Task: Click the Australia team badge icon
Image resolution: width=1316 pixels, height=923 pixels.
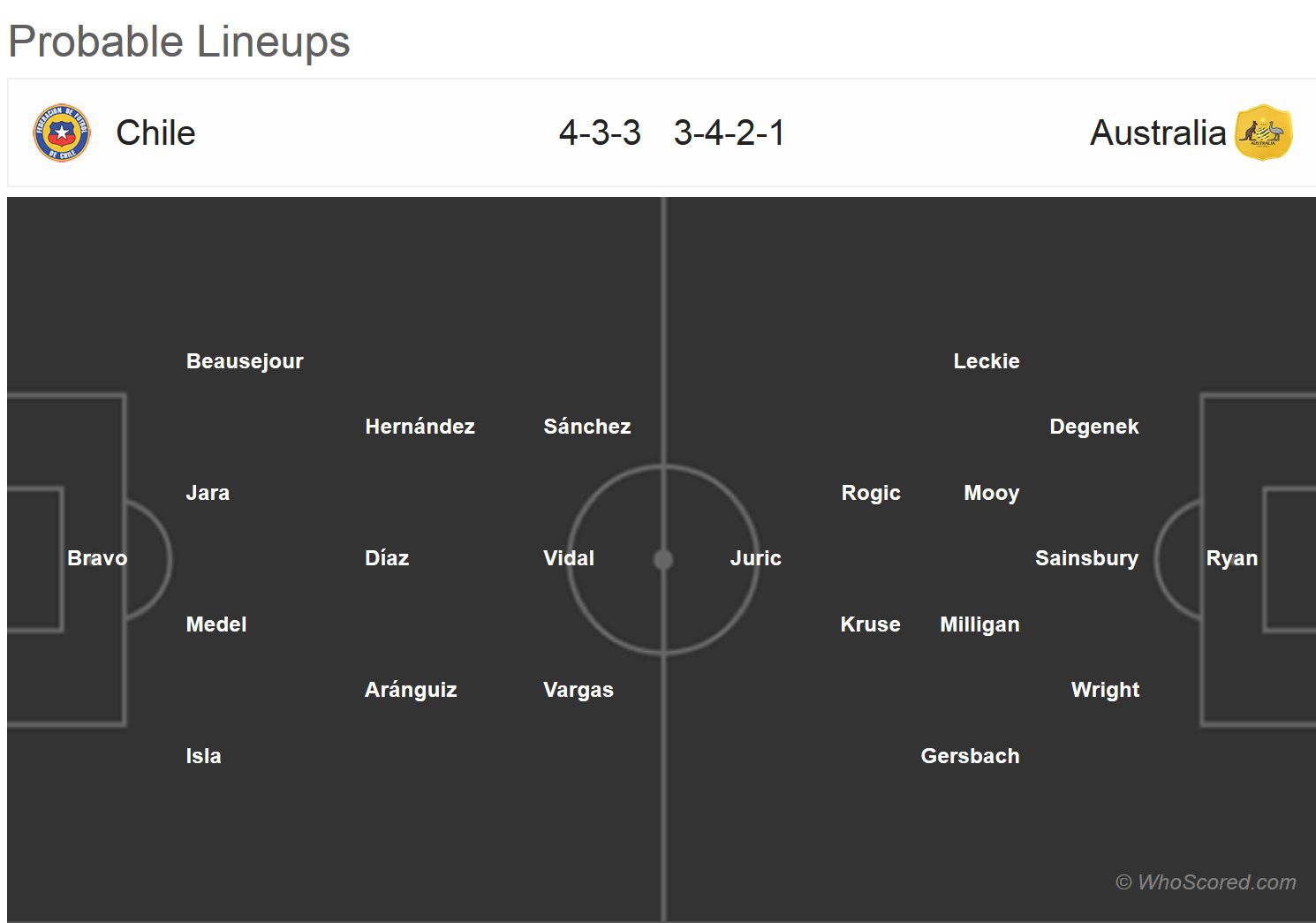Action: coord(1264,133)
